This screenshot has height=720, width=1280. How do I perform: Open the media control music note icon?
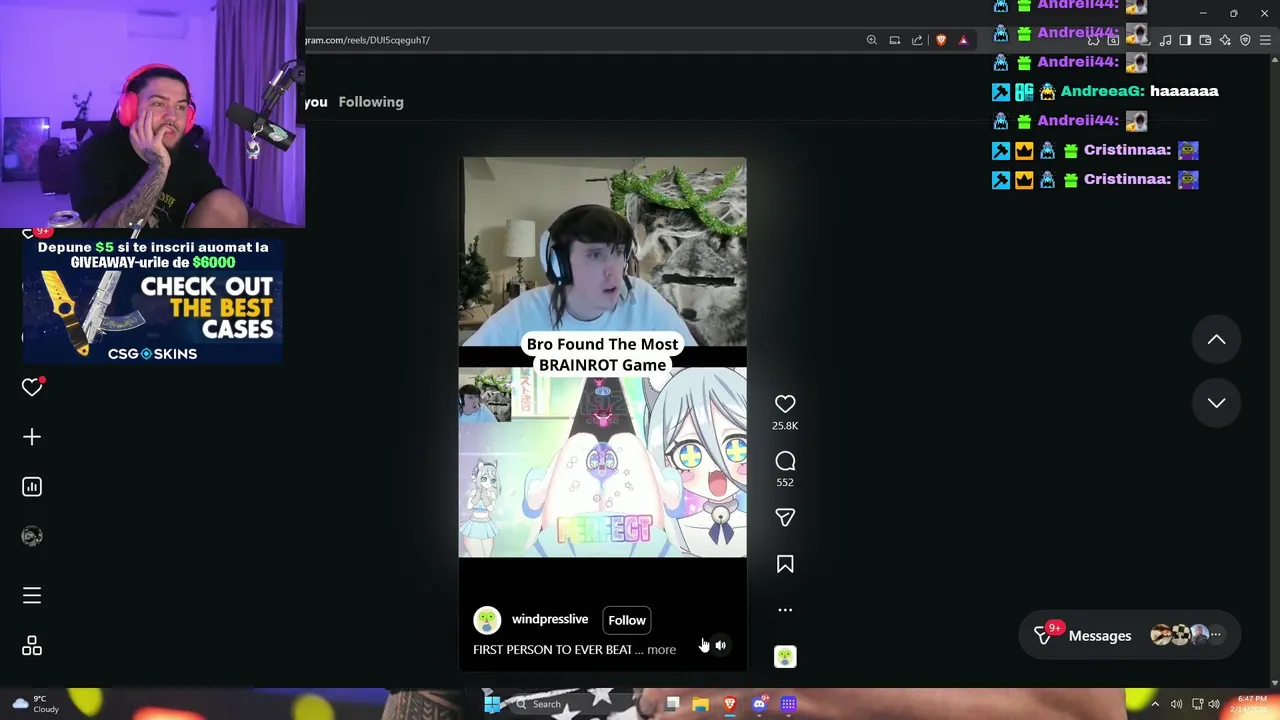click(1165, 40)
